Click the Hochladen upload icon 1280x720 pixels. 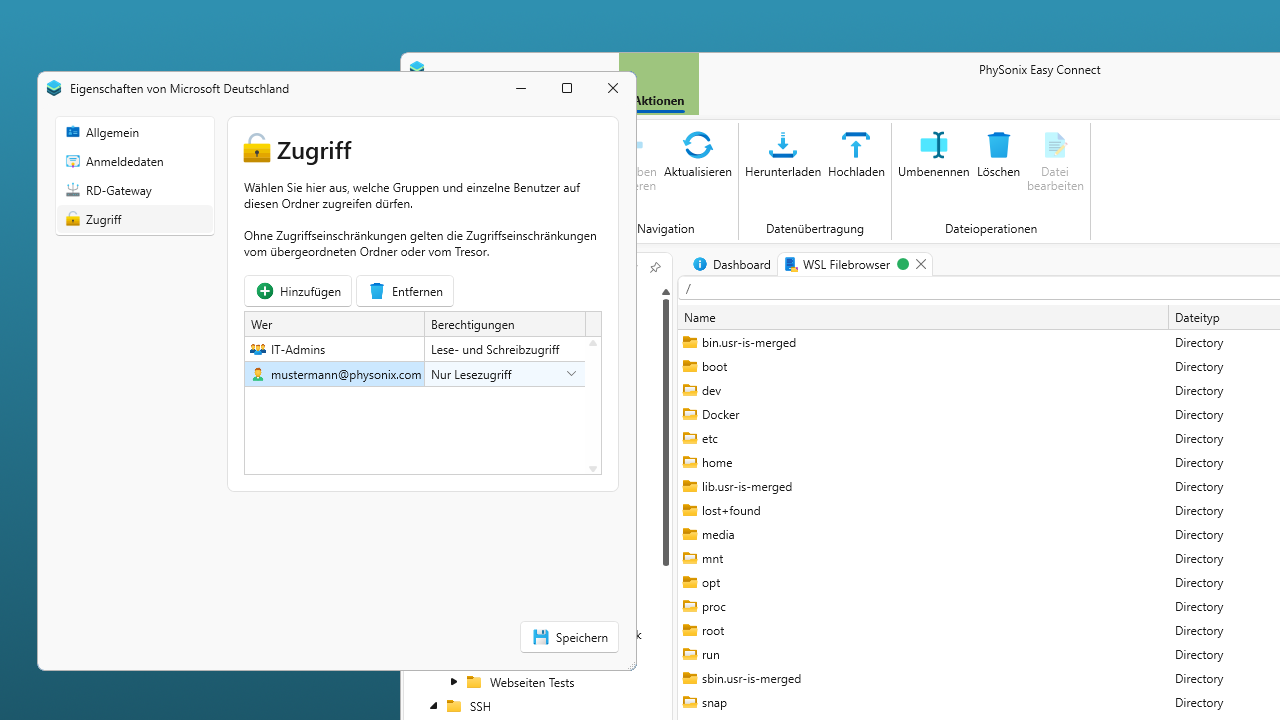(856, 146)
